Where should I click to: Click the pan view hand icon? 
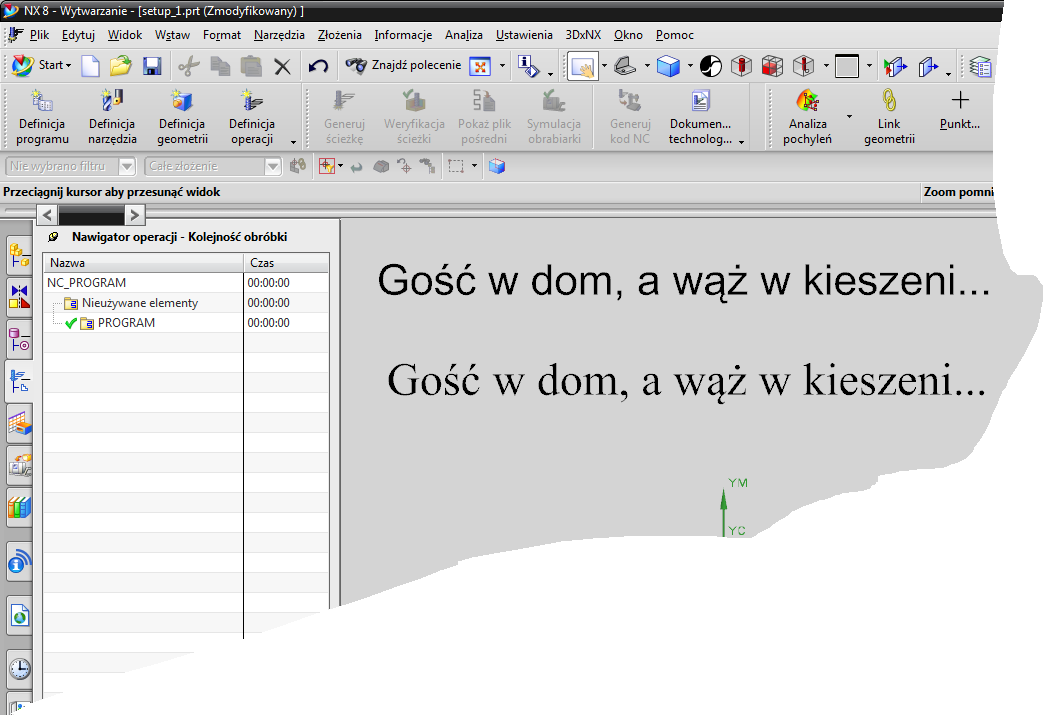[583, 66]
